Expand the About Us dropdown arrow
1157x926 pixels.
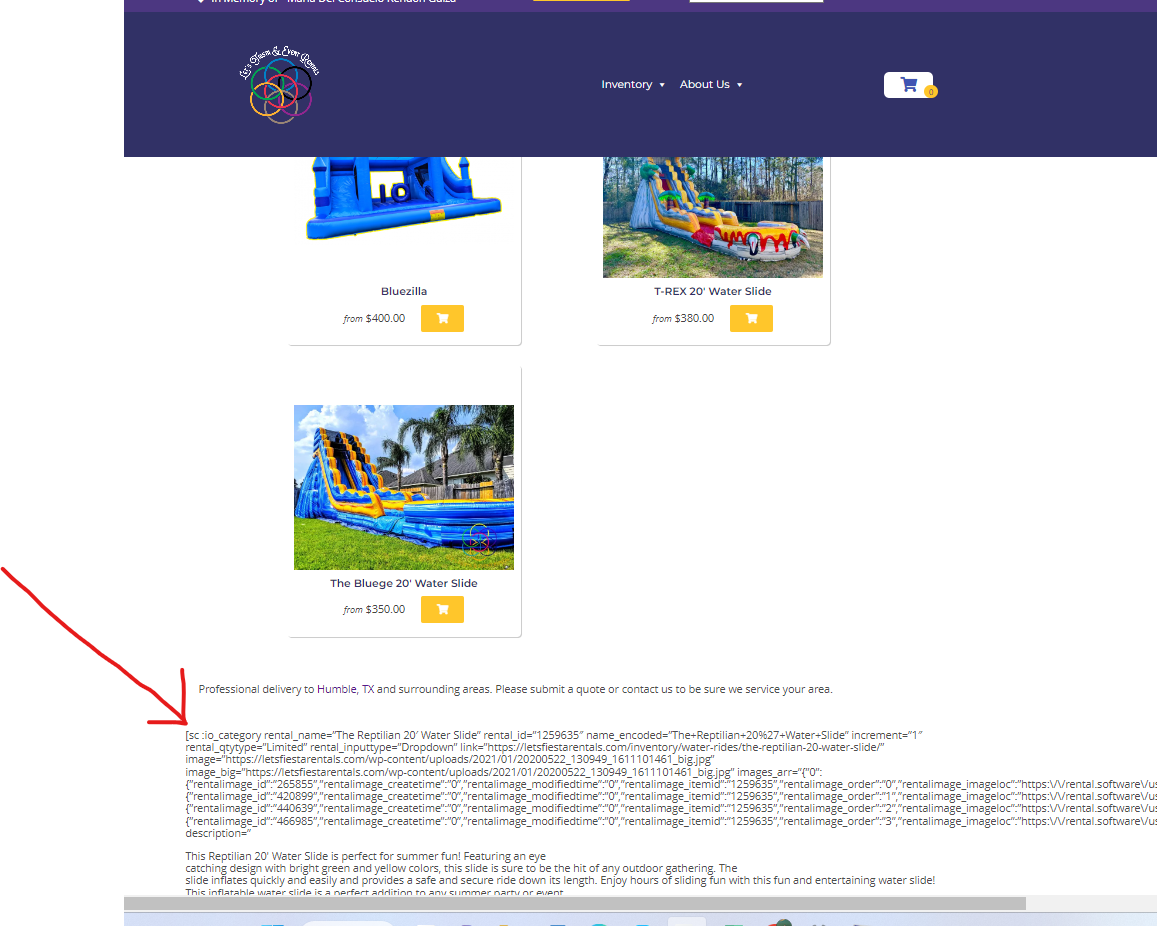click(740, 85)
